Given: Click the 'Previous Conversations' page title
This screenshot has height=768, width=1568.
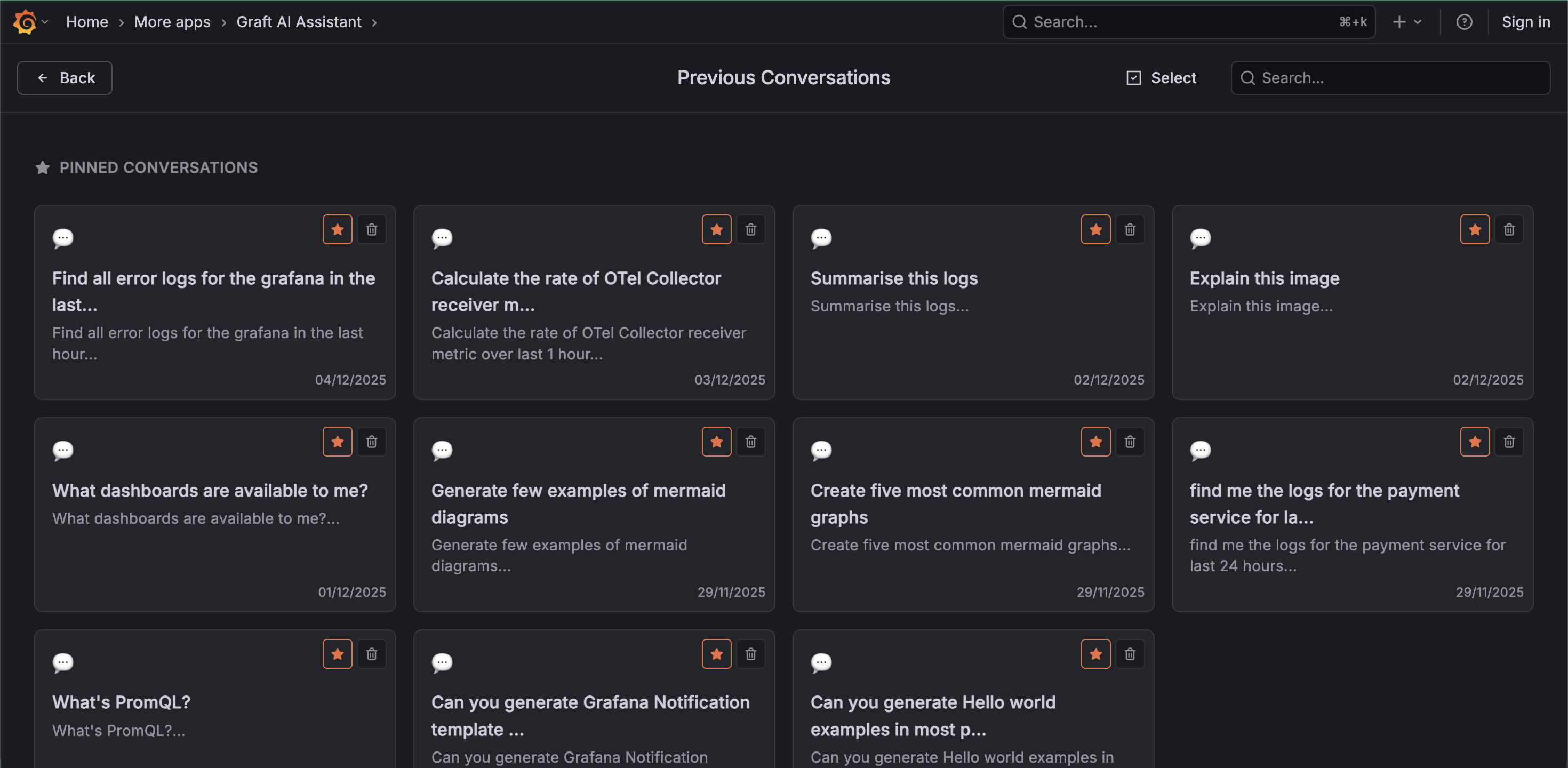Looking at the screenshot, I should 783,77.
